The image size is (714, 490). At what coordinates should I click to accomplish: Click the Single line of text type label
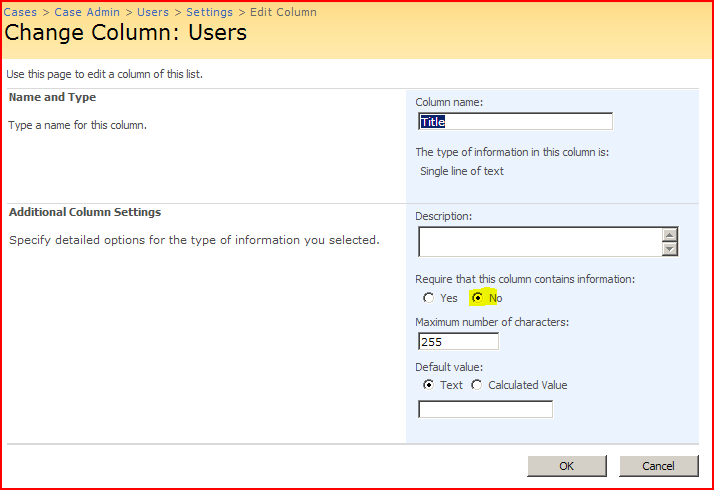pyautogui.click(x=462, y=171)
